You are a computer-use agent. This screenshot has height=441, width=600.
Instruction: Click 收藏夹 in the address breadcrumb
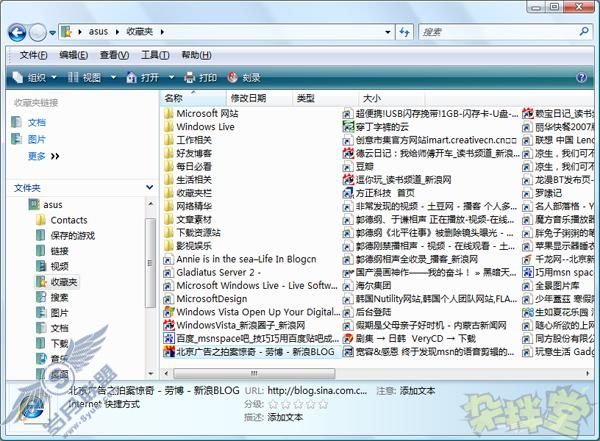point(139,32)
